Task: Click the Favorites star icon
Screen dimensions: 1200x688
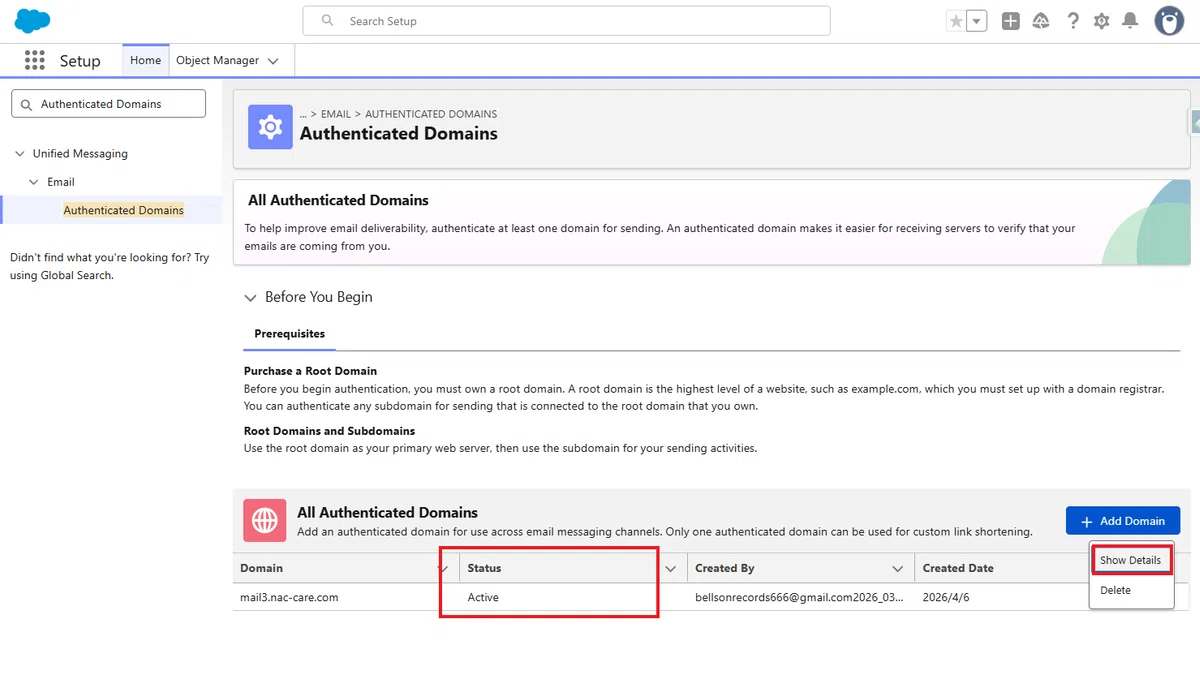Action: tap(956, 21)
